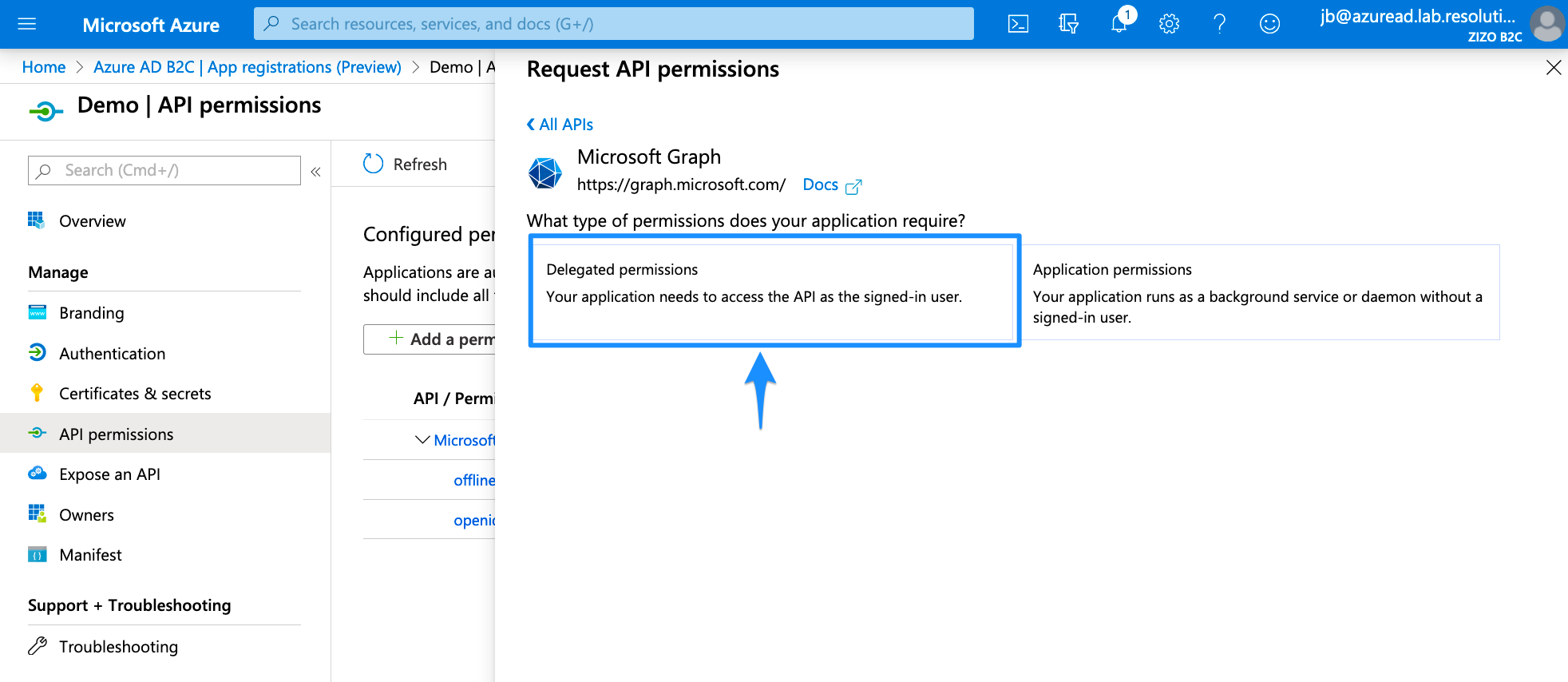Click the Demo app registration icon
The height and width of the screenshot is (682, 1568).
click(x=46, y=111)
